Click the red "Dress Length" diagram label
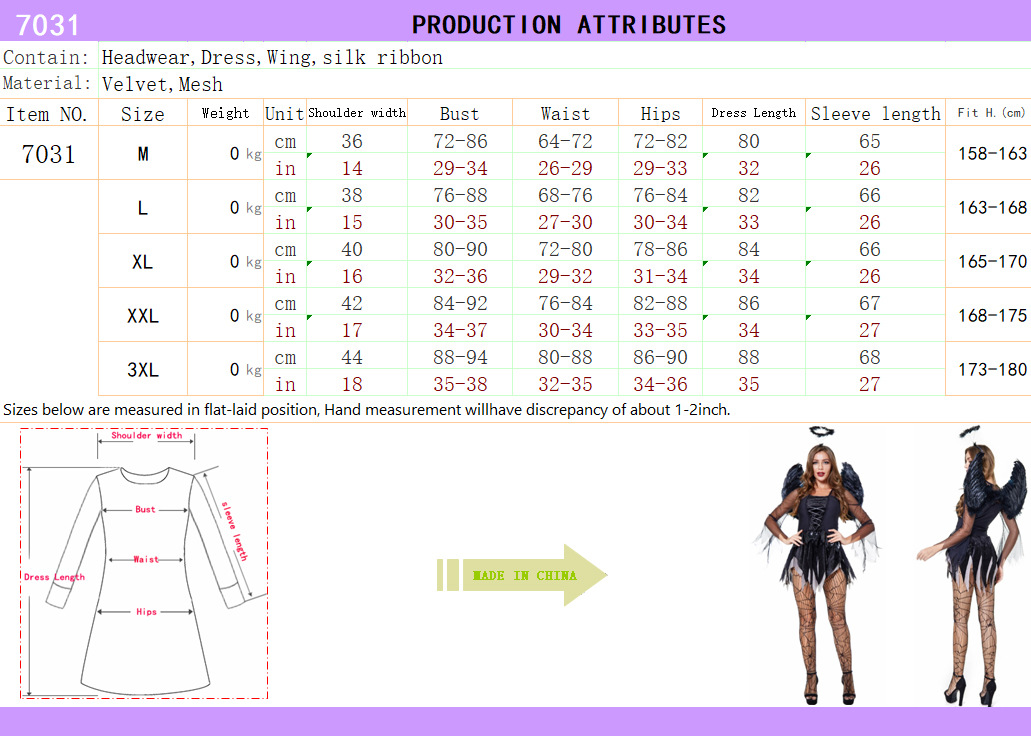 point(54,577)
